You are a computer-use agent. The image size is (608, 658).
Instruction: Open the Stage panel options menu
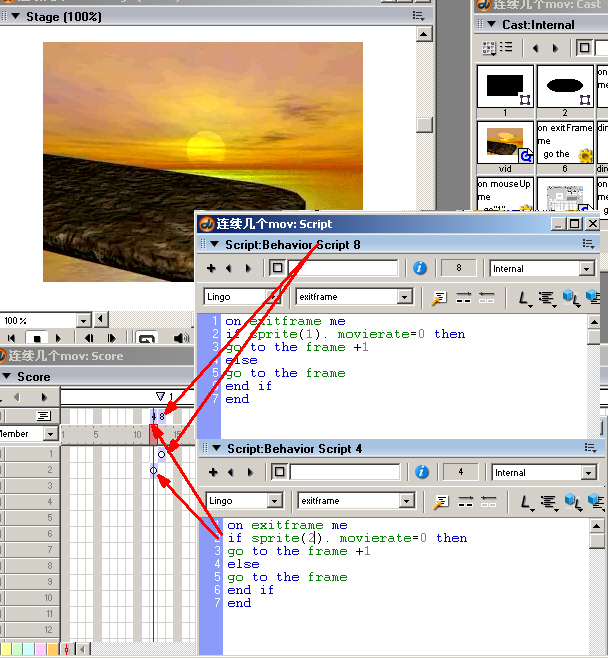click(x=418, y=16)
